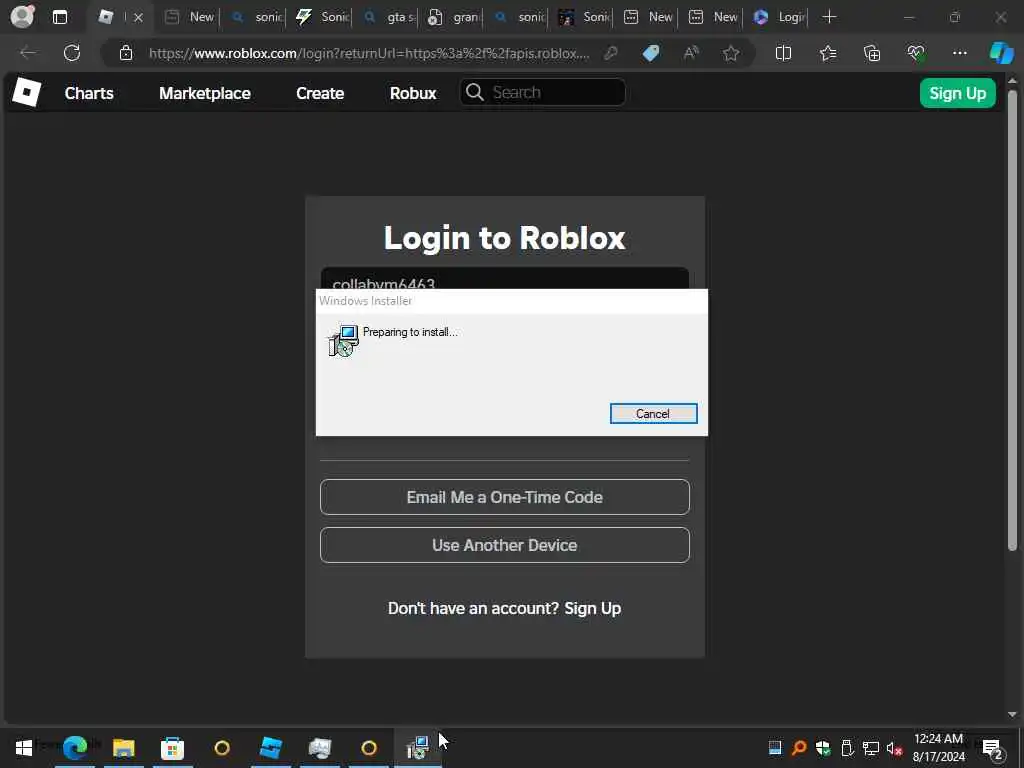The height and width of the screenshot is (768, 1024).
Task: Choose Use Another Device
Action: click(x=505, y=545)
